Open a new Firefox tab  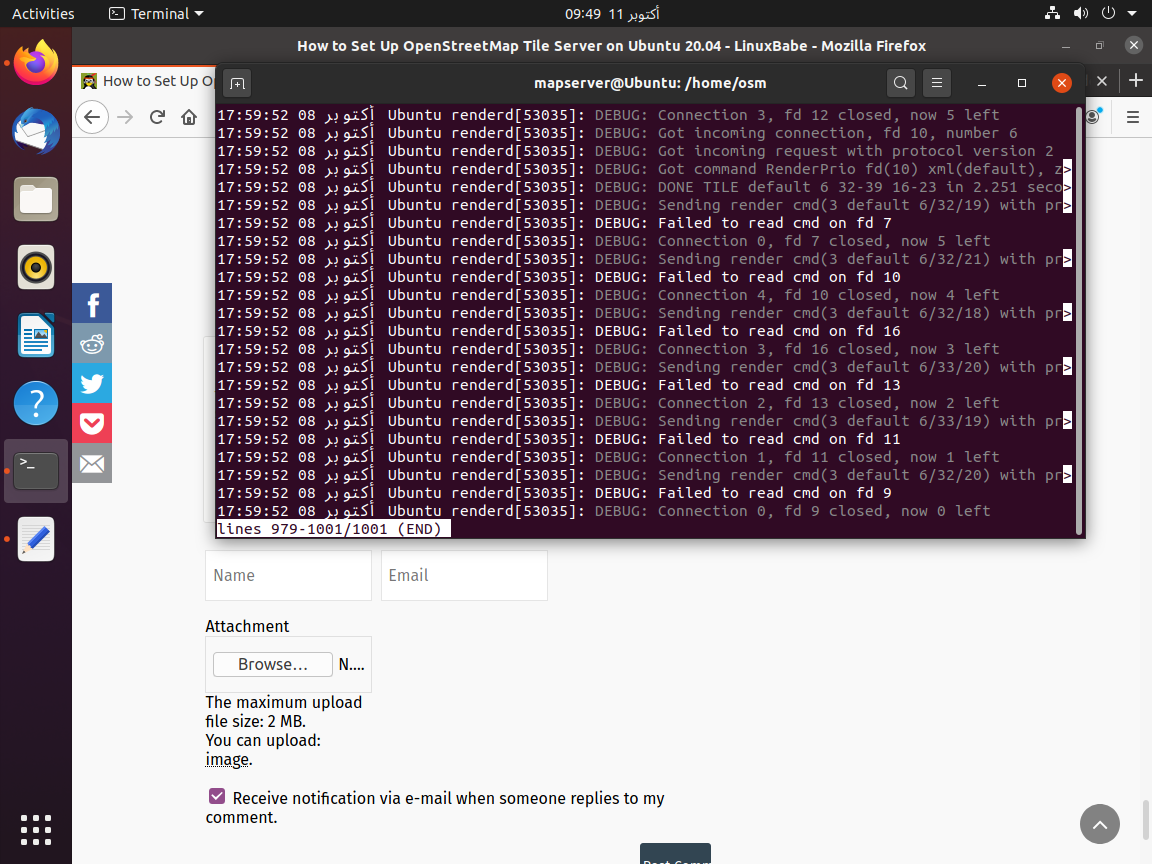(1135, 81)
